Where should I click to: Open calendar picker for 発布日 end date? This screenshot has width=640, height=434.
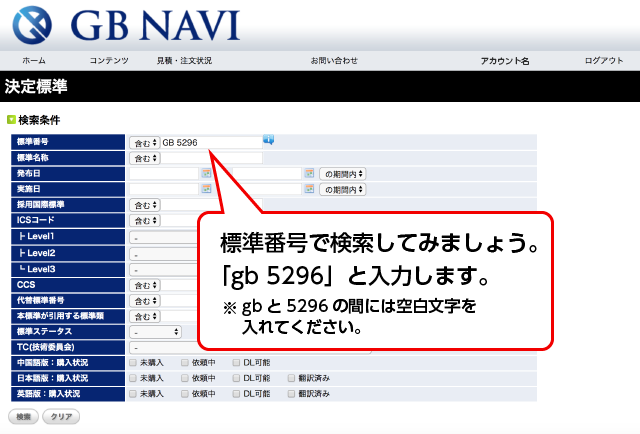pyautogui.click(x=309, y=174)
